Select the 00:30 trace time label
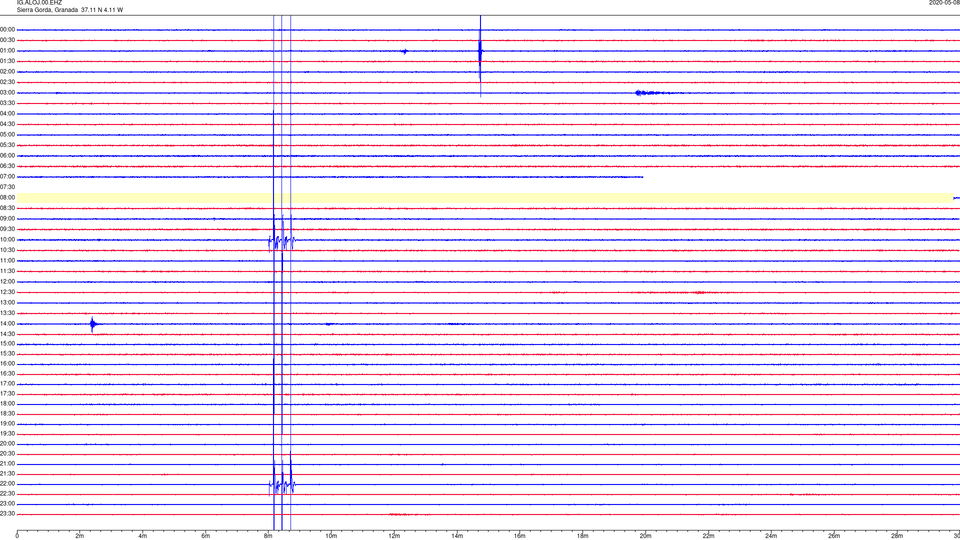Screen dimensions: 960x540 pos(7,40)
